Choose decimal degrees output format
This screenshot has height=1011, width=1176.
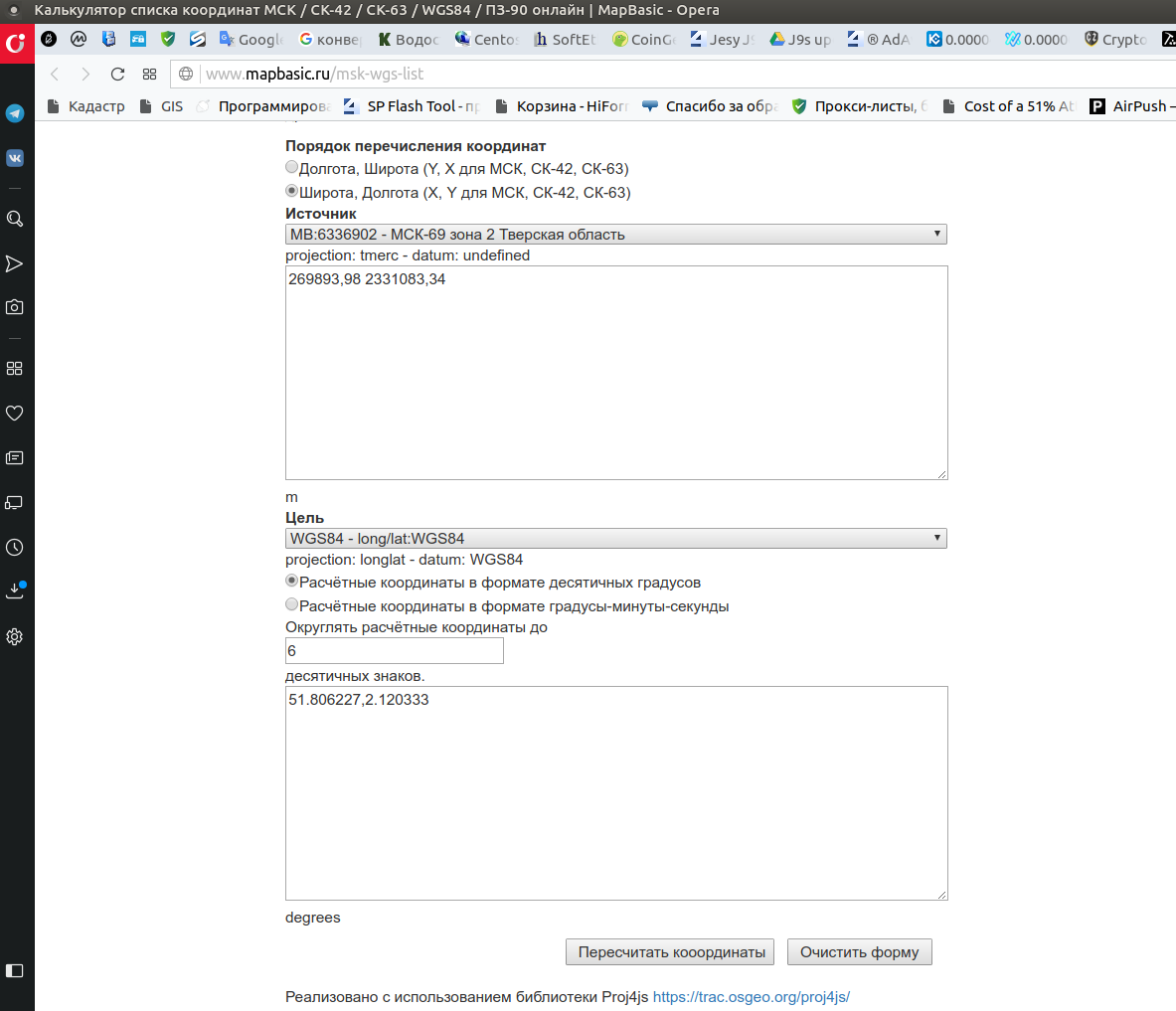coord(291,582)
